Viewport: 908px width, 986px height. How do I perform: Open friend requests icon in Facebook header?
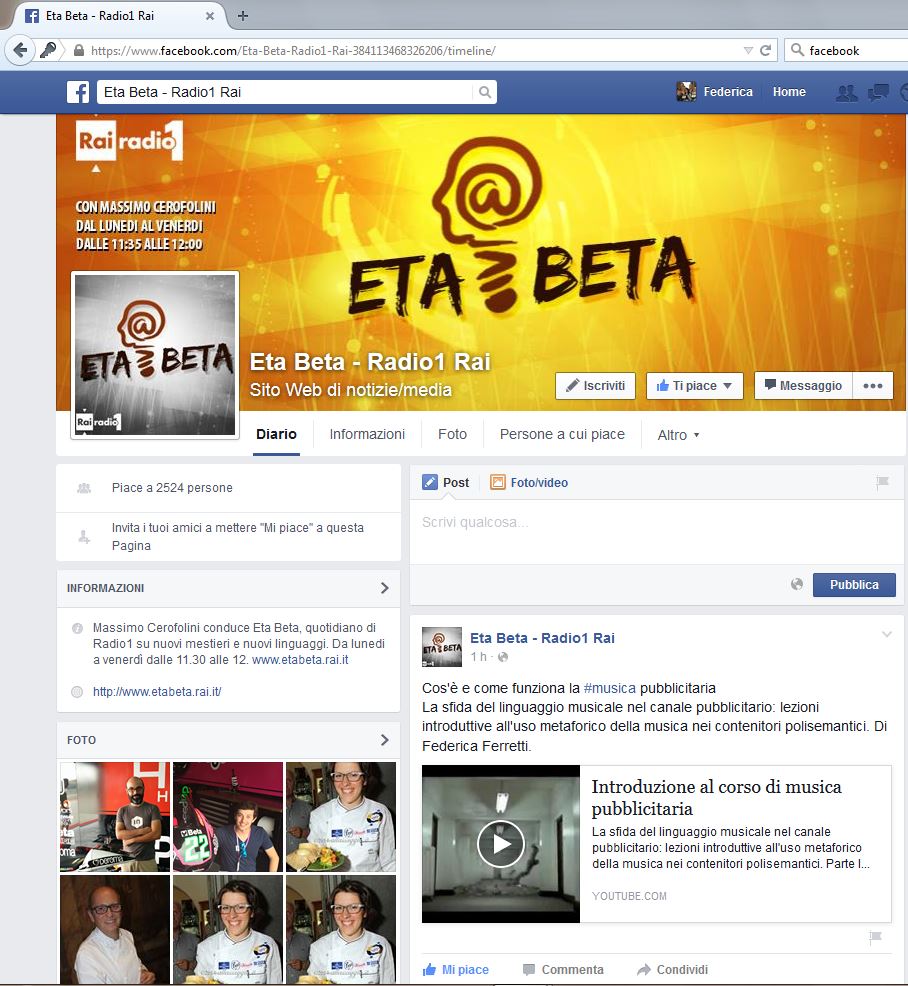(x=846, y=92)
